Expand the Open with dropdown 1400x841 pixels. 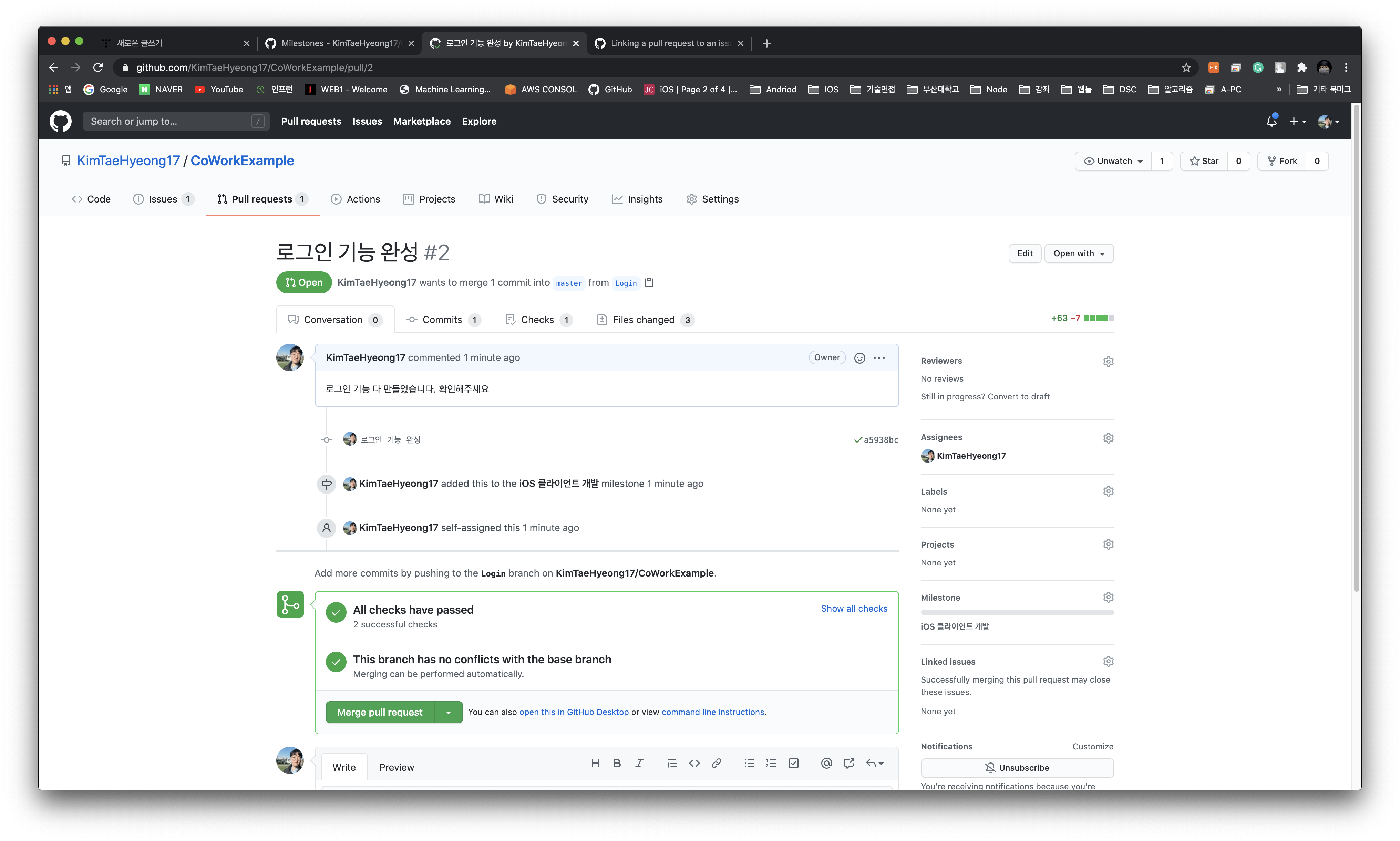(1079, 253)
